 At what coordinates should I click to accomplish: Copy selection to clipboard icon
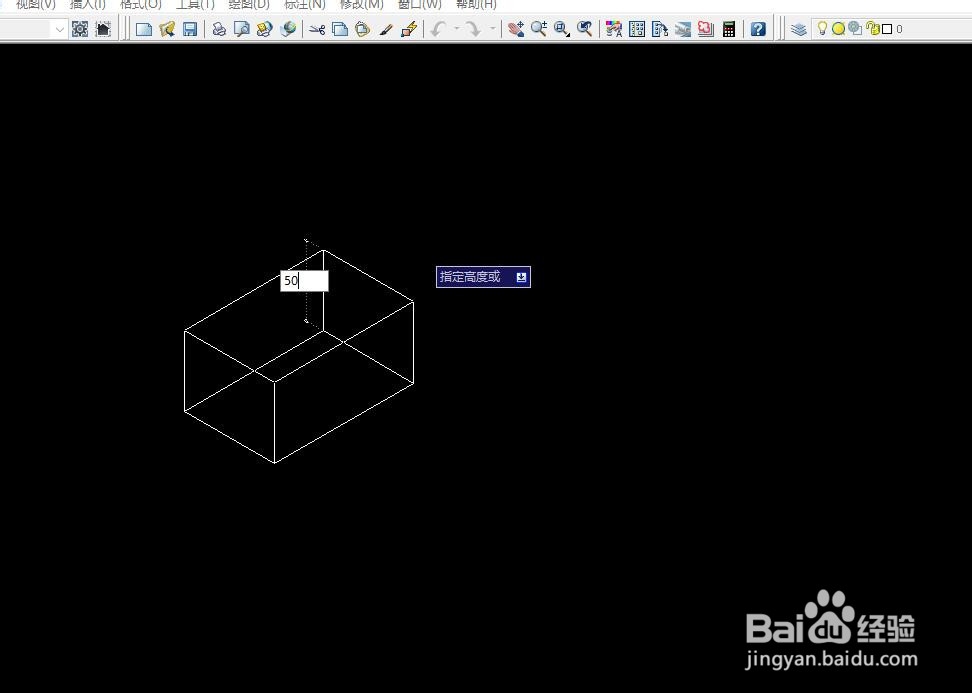[340, 29]
